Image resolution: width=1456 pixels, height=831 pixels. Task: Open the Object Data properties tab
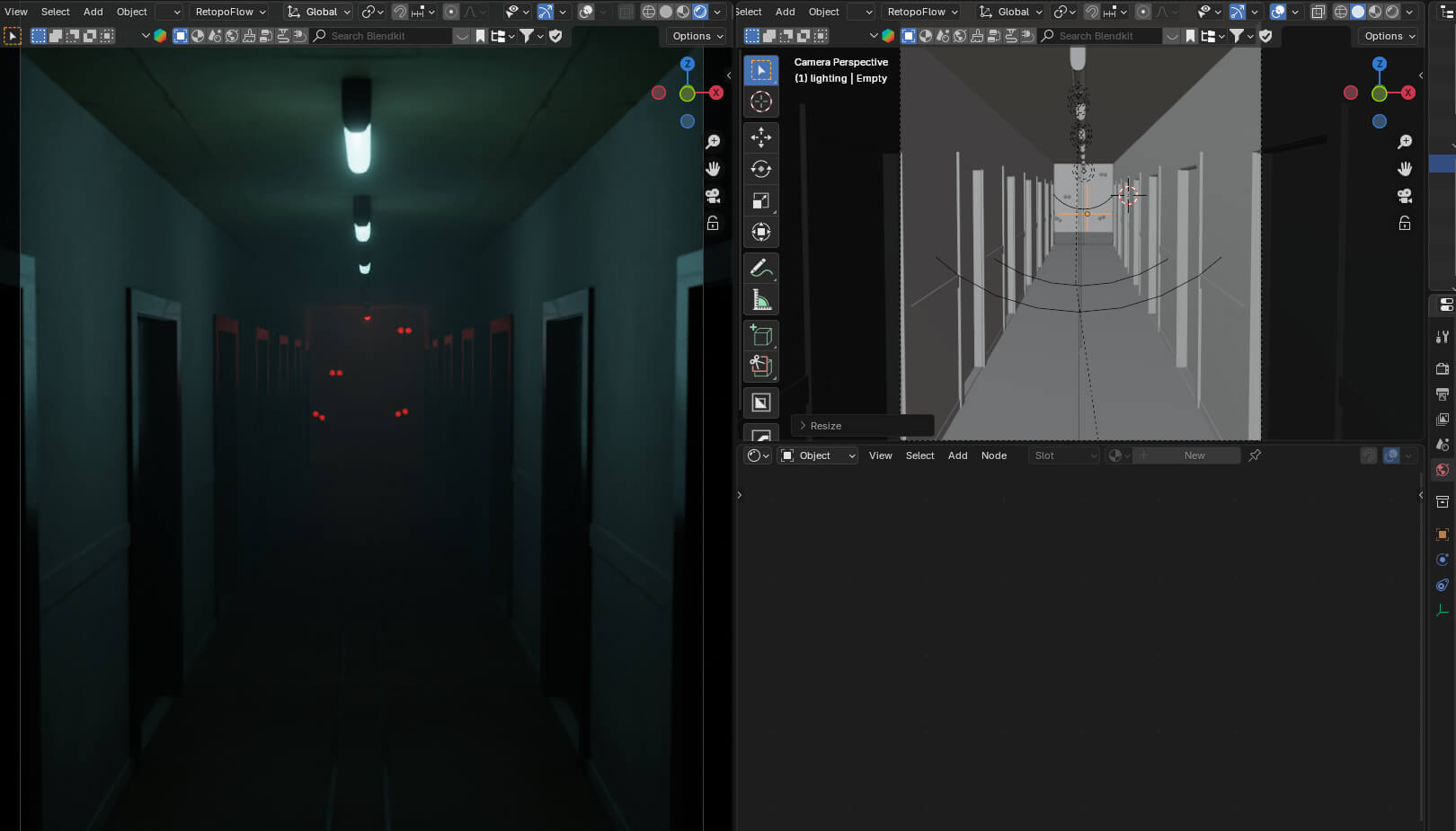tap(1443, 610)
